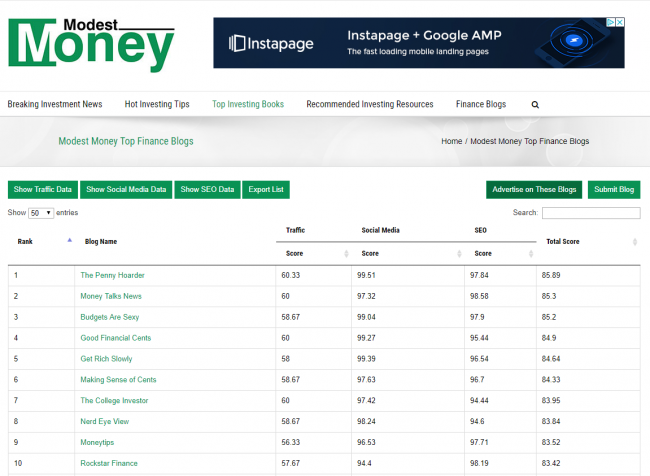Open Breaking Investment News menu item

(55, 104)
